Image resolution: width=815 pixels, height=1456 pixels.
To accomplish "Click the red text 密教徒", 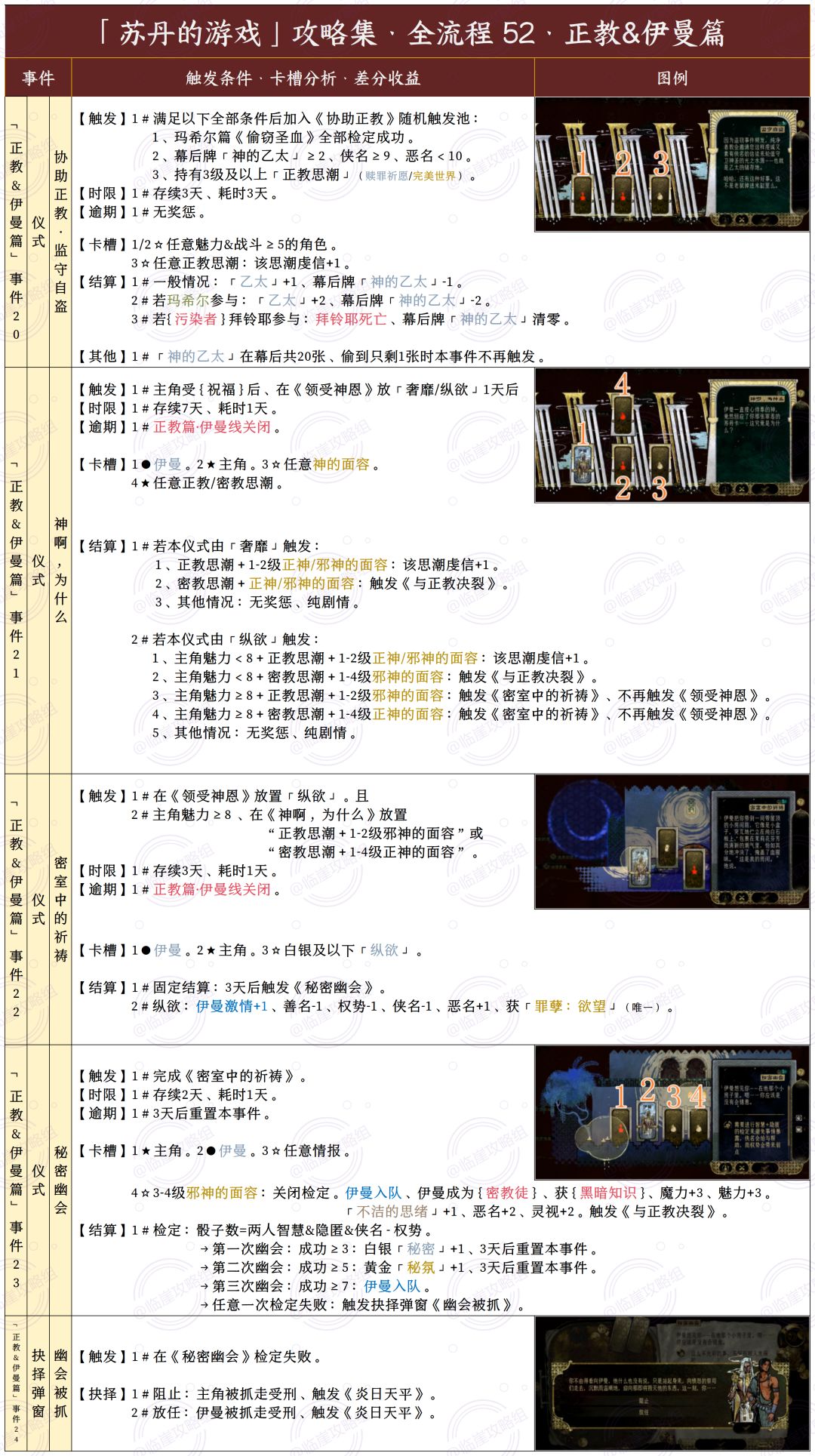I will click(x=507, y=1193).
